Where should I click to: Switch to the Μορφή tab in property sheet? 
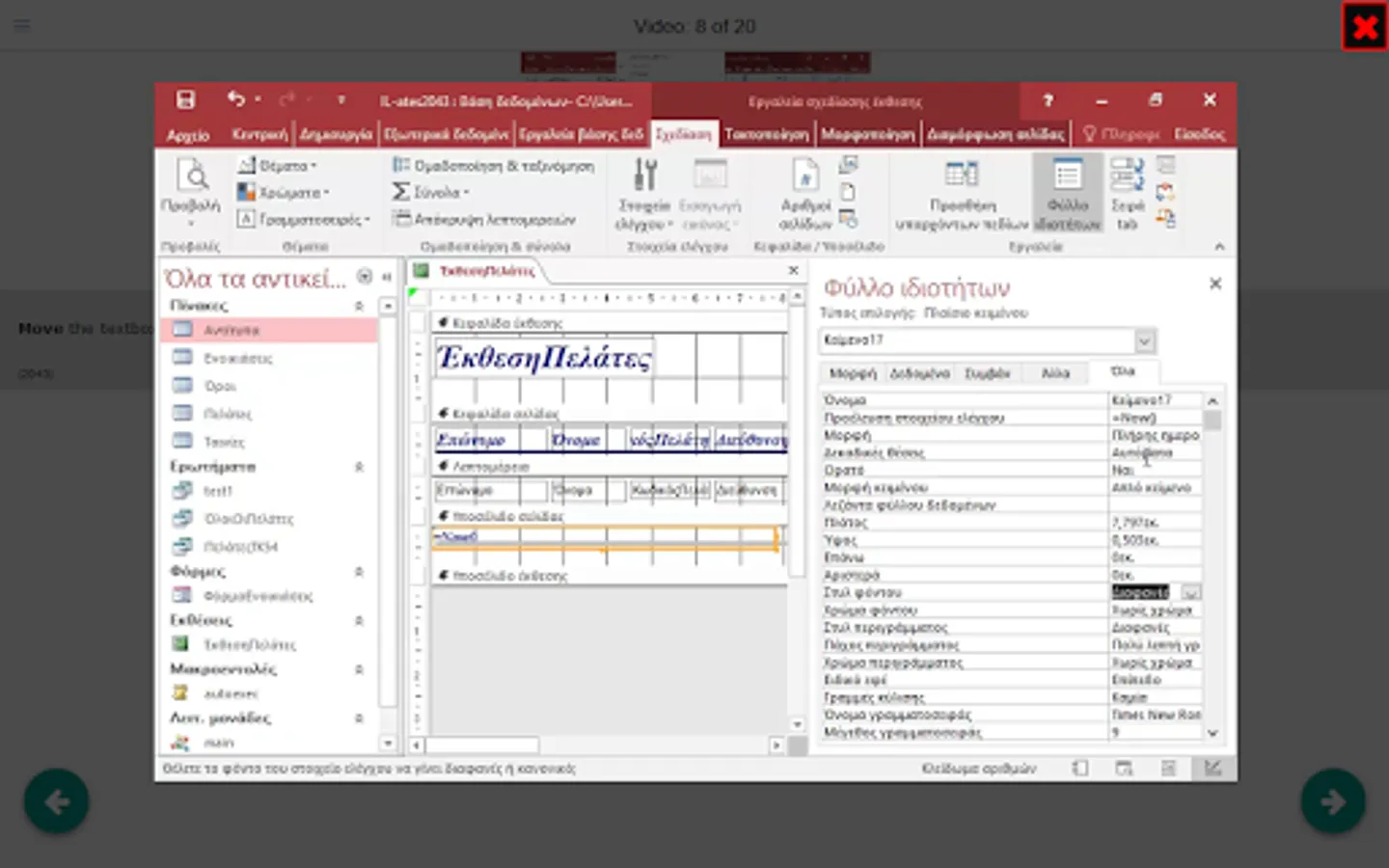tap(853, 373)
